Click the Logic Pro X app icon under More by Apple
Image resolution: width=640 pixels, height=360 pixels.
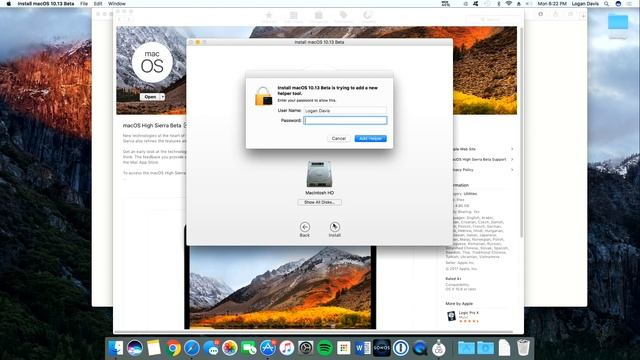click(x=451, y=316)
